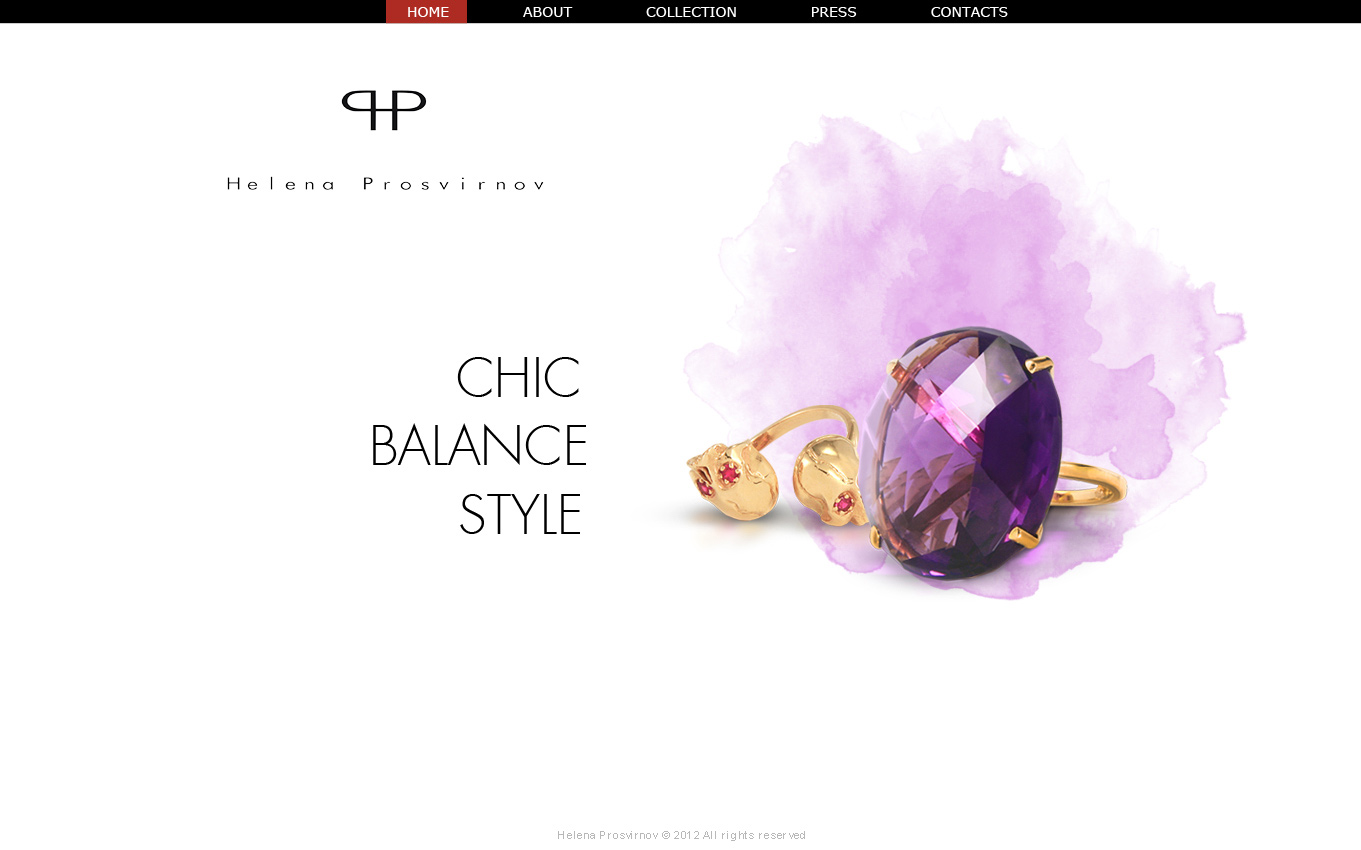This screenshot has width=1361, height=850.
Task: Click the leftmost gold skull ornament
Action: point(732,481)
